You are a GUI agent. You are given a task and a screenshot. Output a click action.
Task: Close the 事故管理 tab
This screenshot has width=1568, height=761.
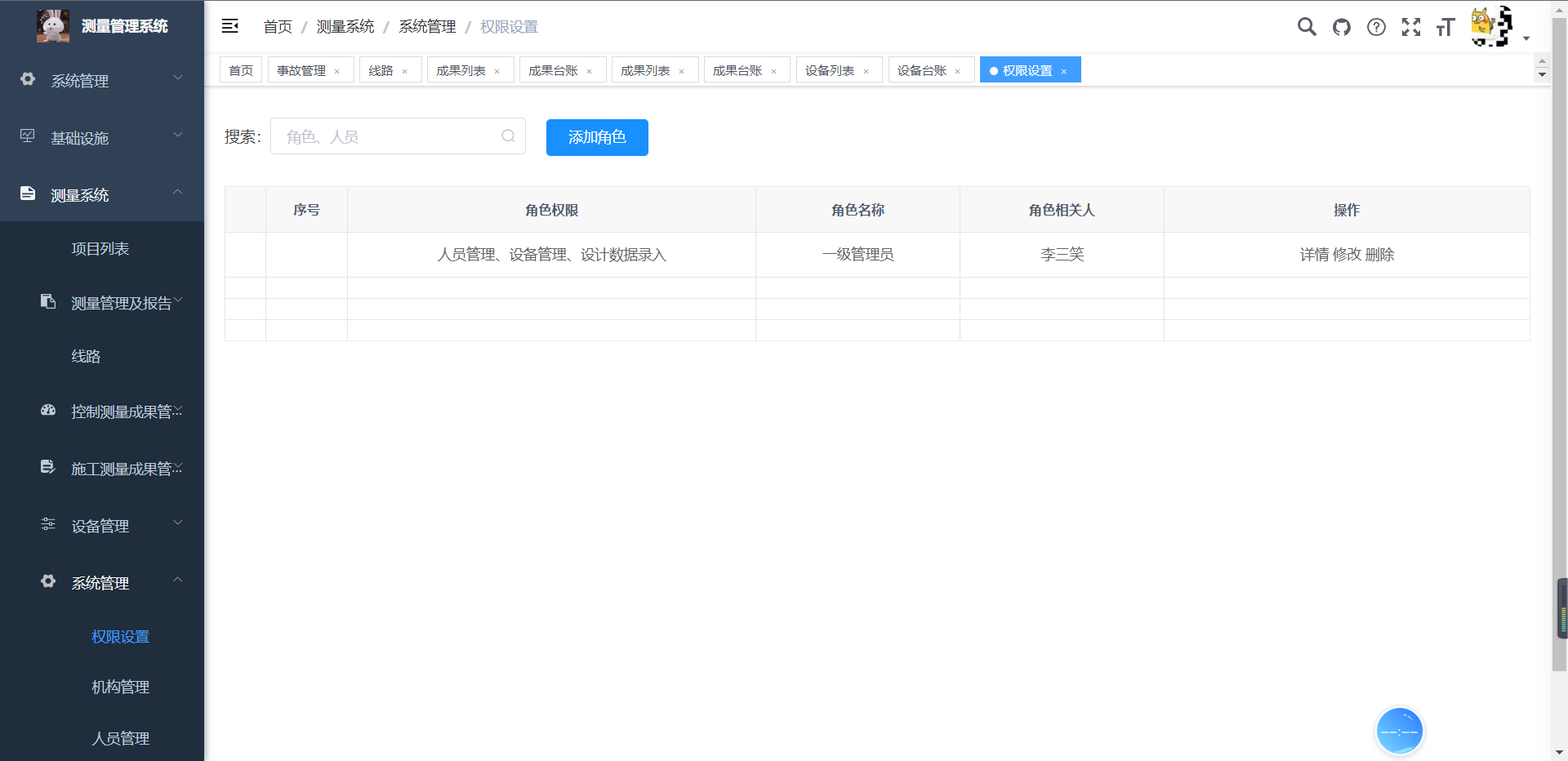pyautogui.click(x=336, y=72)
